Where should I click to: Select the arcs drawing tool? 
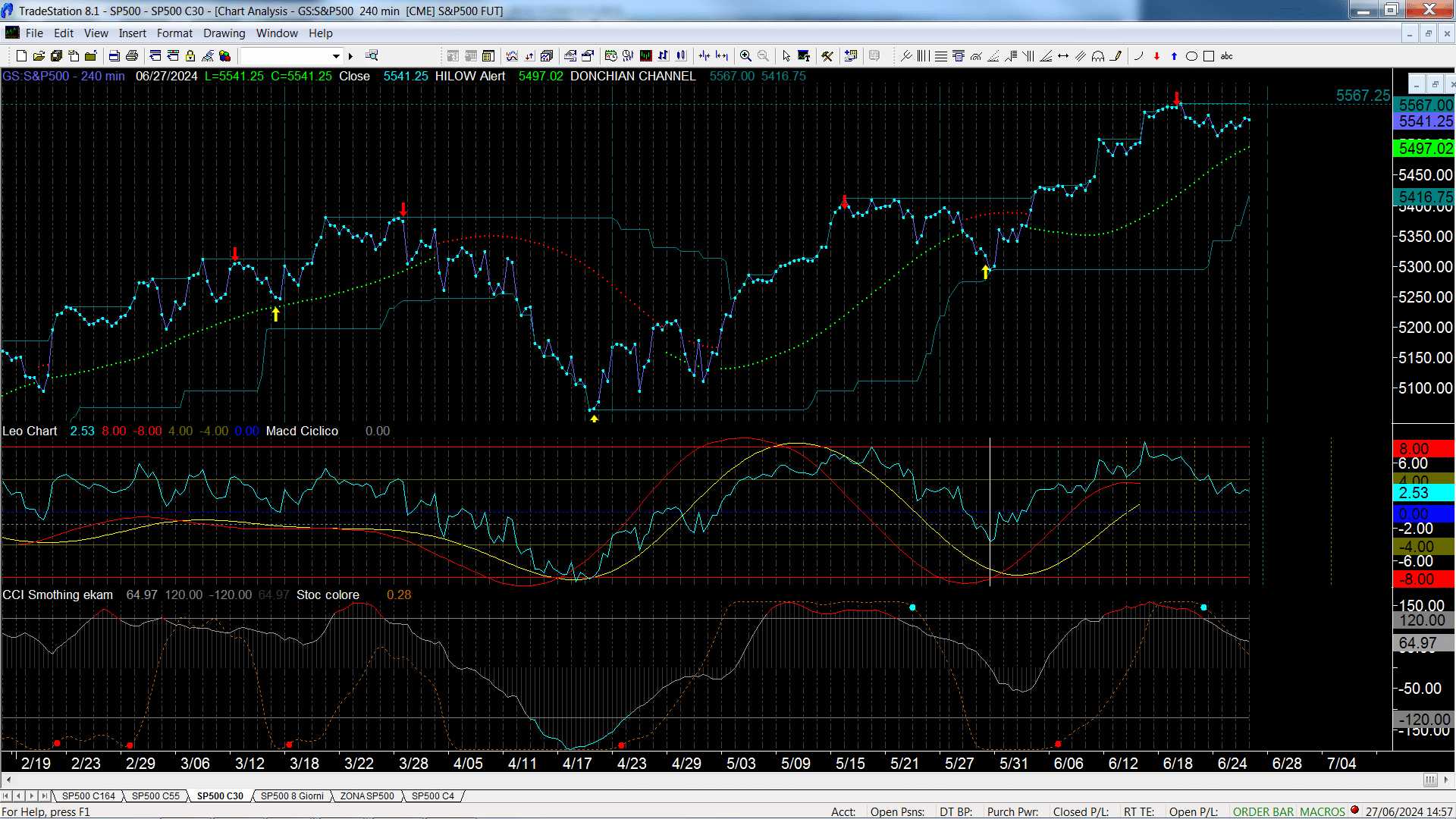click(x=1098, y=56)
